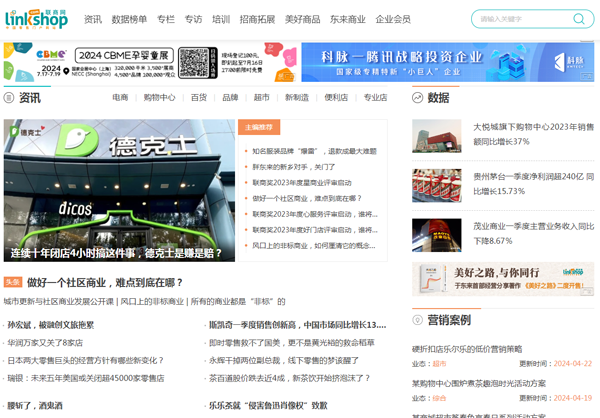
Task: Open 联商奖2023年度心服务评审启动 link
Action: click(x=315, y=214)
